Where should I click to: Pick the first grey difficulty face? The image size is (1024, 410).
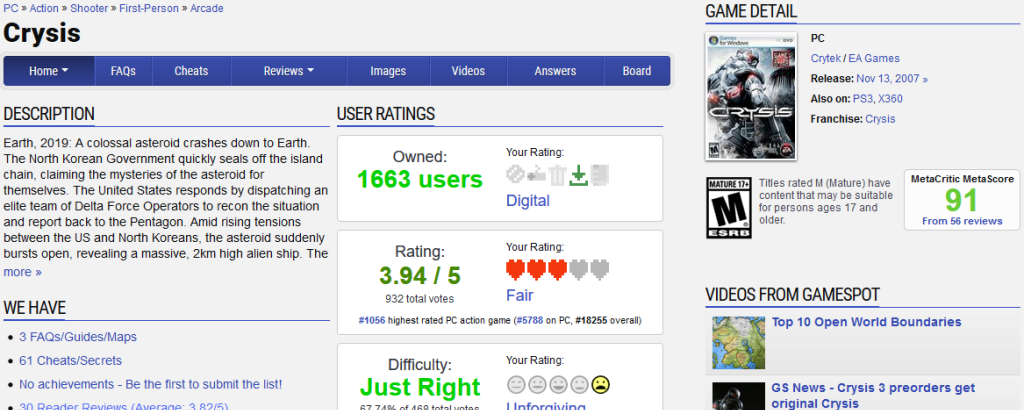click(x=516, y=385)
